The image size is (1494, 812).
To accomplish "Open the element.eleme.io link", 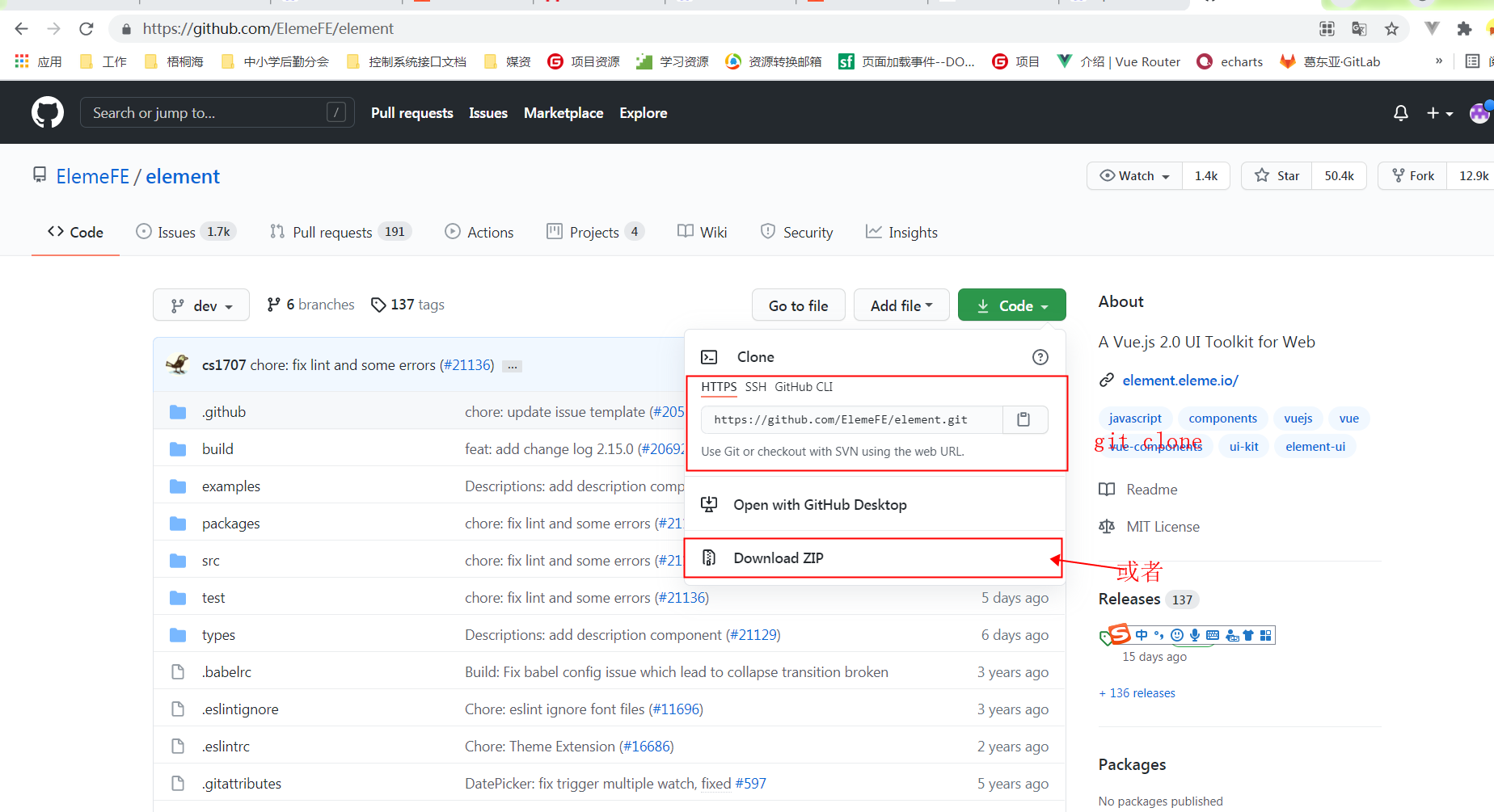I will pos(1180,381).
